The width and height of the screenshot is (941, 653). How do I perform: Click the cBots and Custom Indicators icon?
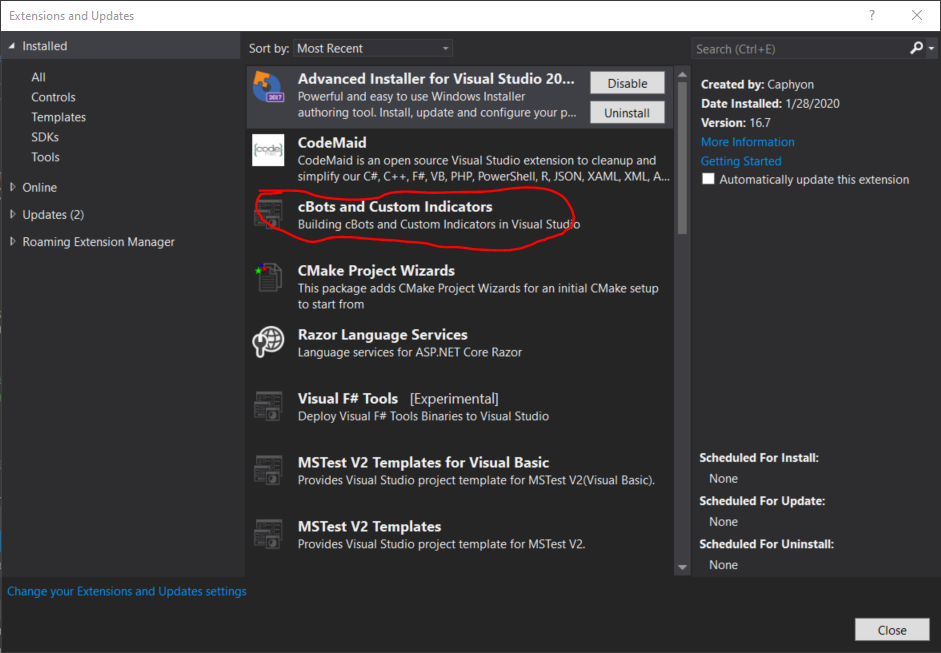268,214
